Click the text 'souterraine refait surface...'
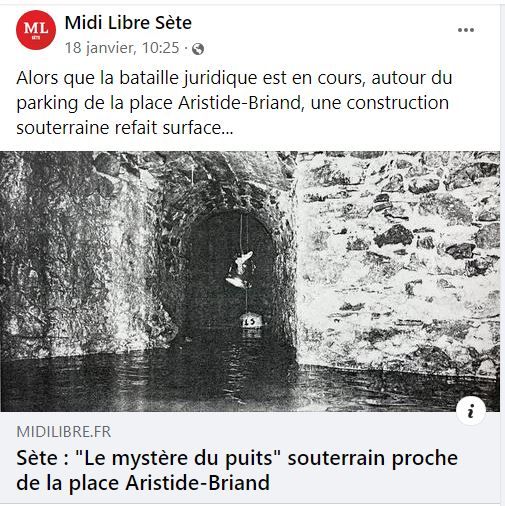This screenshot has height=506, width=505. (x=125, y=128)
